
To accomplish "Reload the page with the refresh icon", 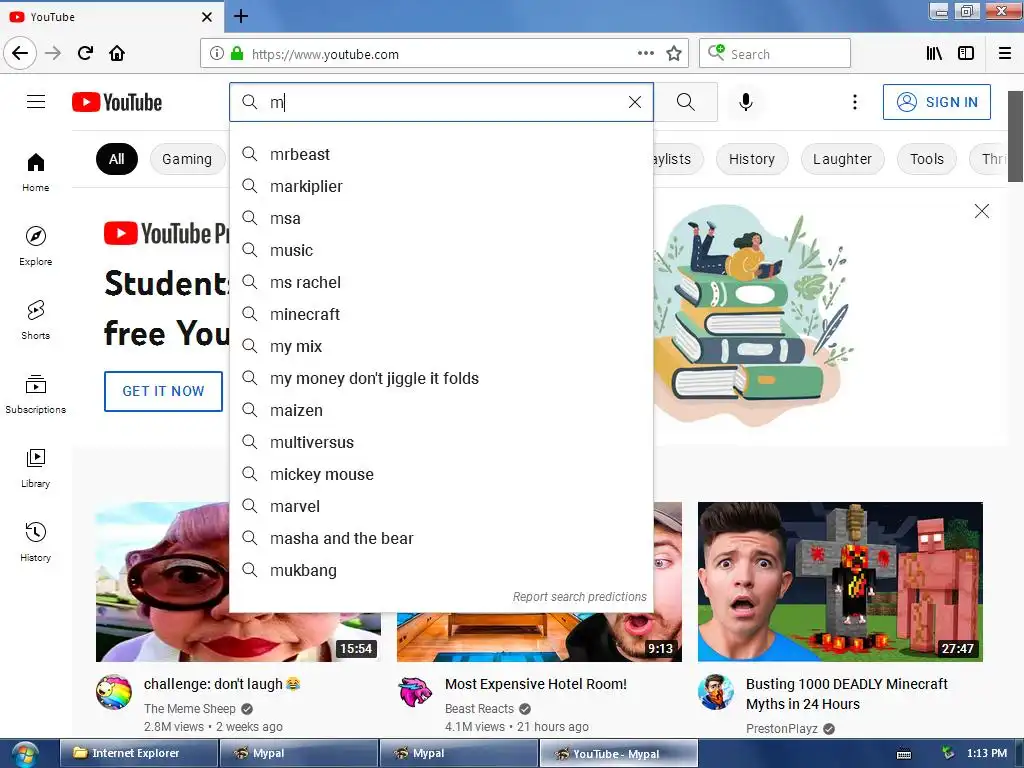I will coord(85,54).
